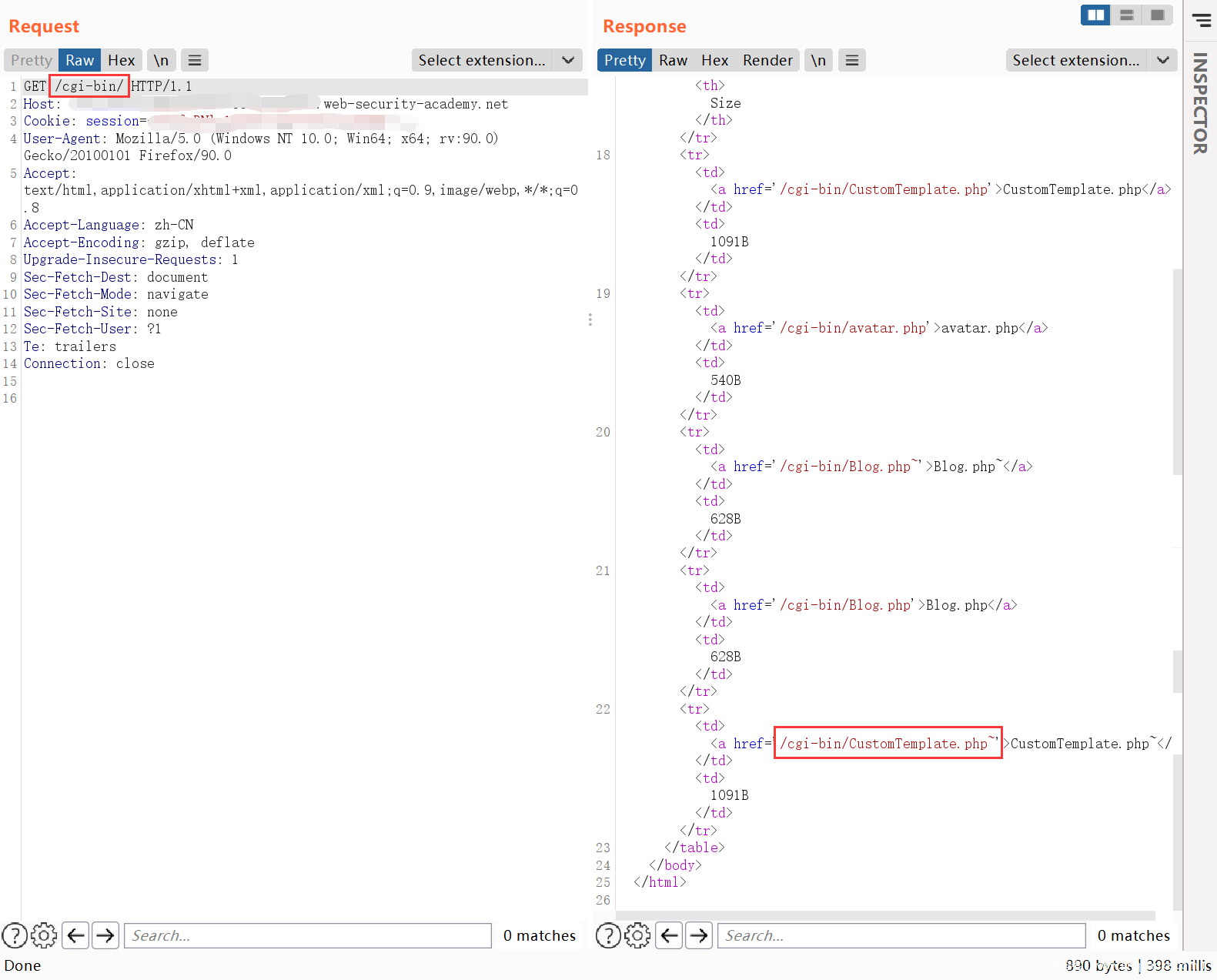Switch to top-bottom stacked layout

tap(1126, 15)
